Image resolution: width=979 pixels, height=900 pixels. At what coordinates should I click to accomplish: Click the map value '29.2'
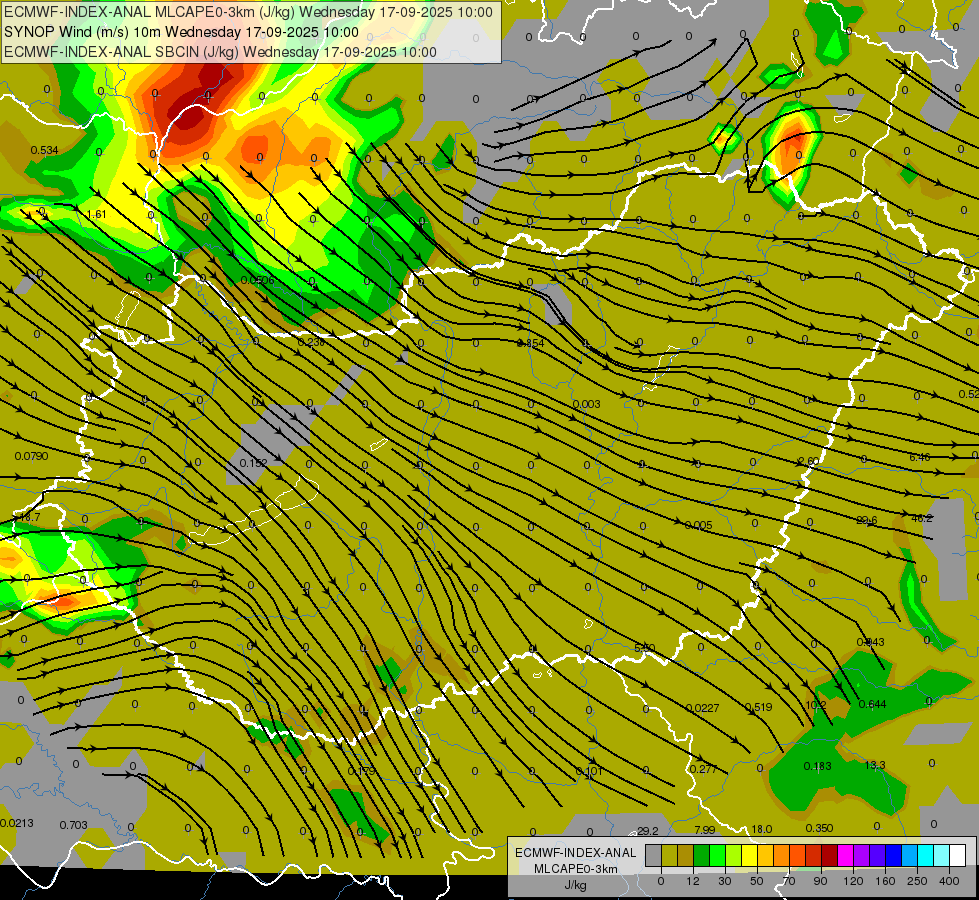[647, 831]
